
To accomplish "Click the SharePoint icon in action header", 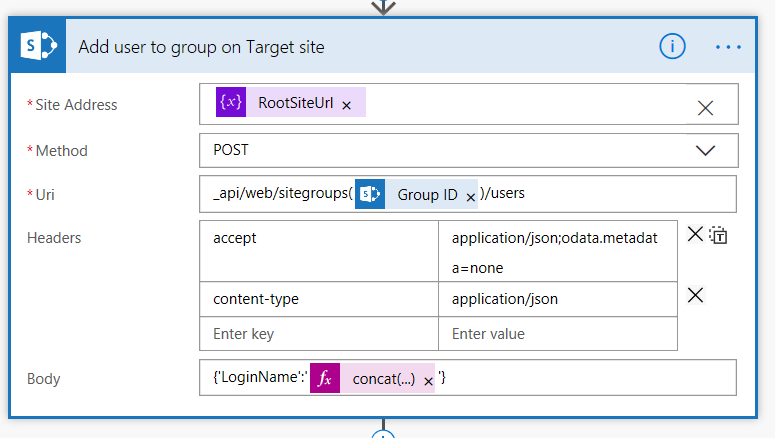I will pos(37,47).
